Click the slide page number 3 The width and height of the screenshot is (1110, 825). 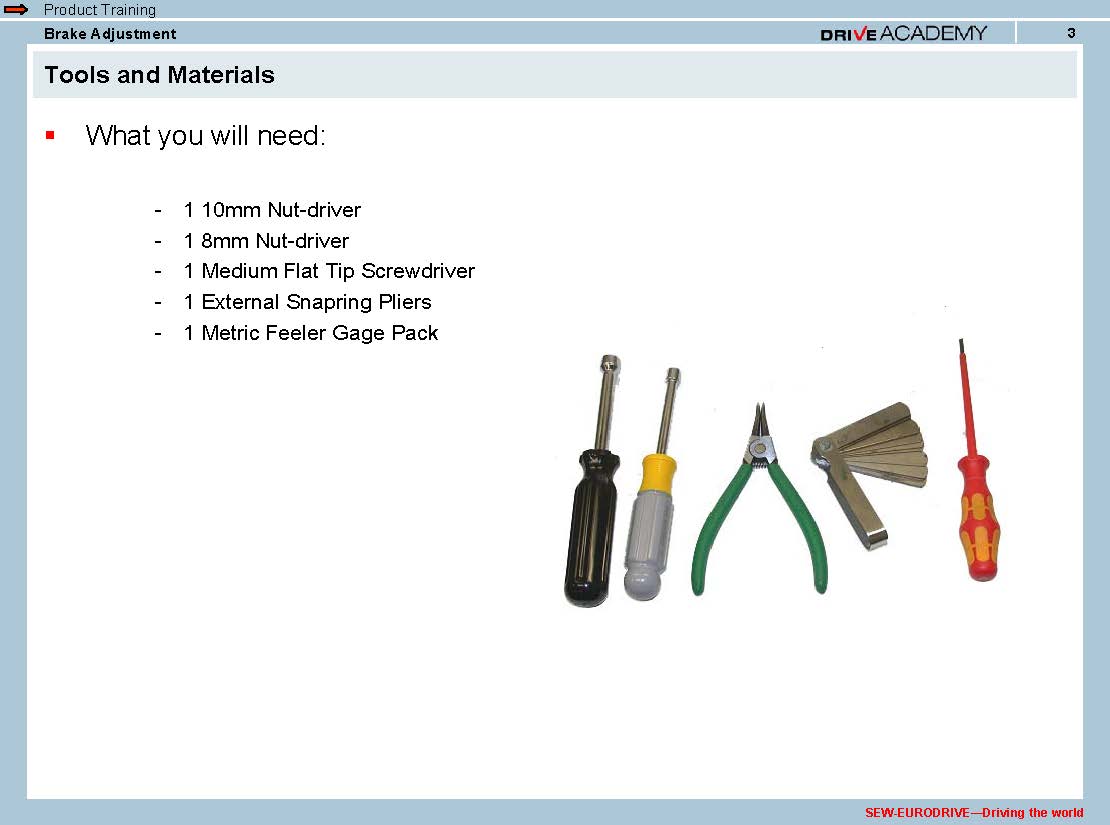1071,33
